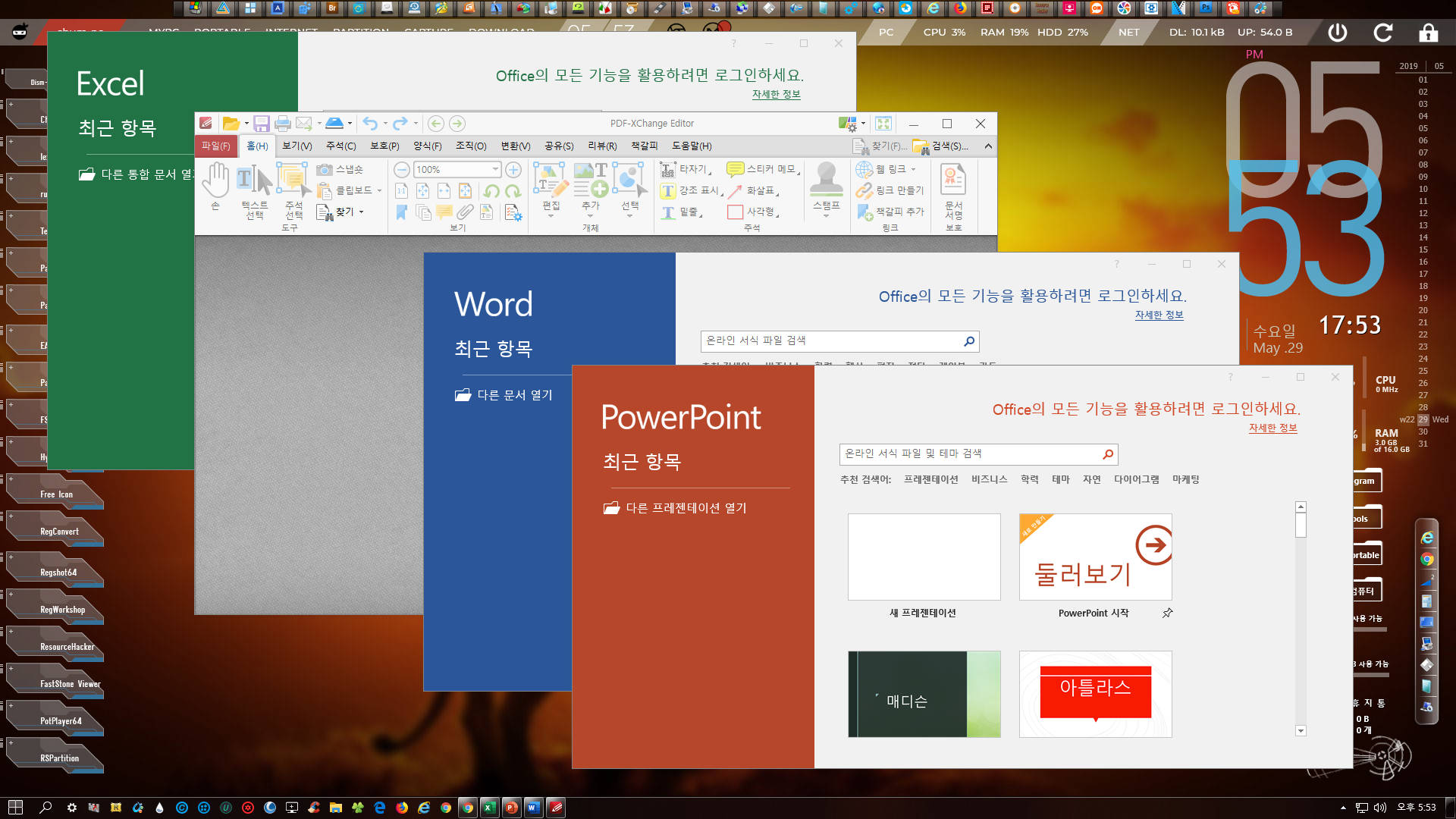Open the Review tab in PDF-XChange
Viewport: 1456px width, 819px height.
tap(603, 146)
